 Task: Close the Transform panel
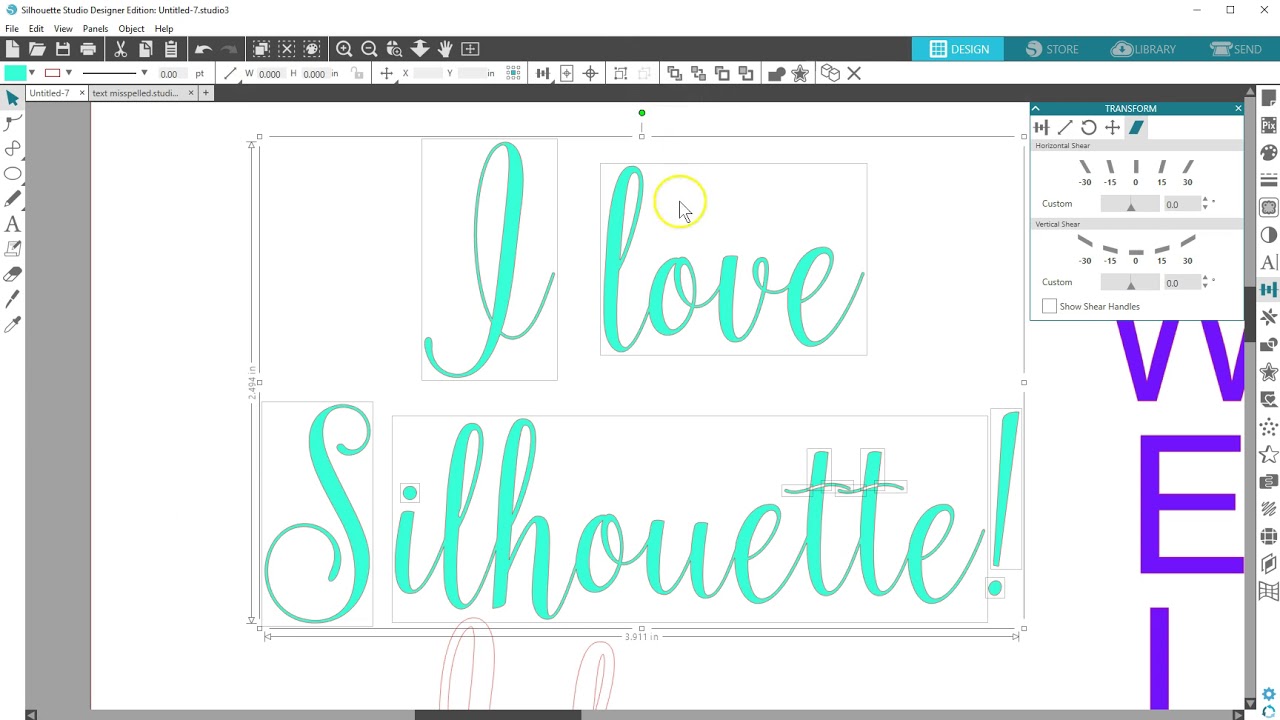tap(1238, 108)
